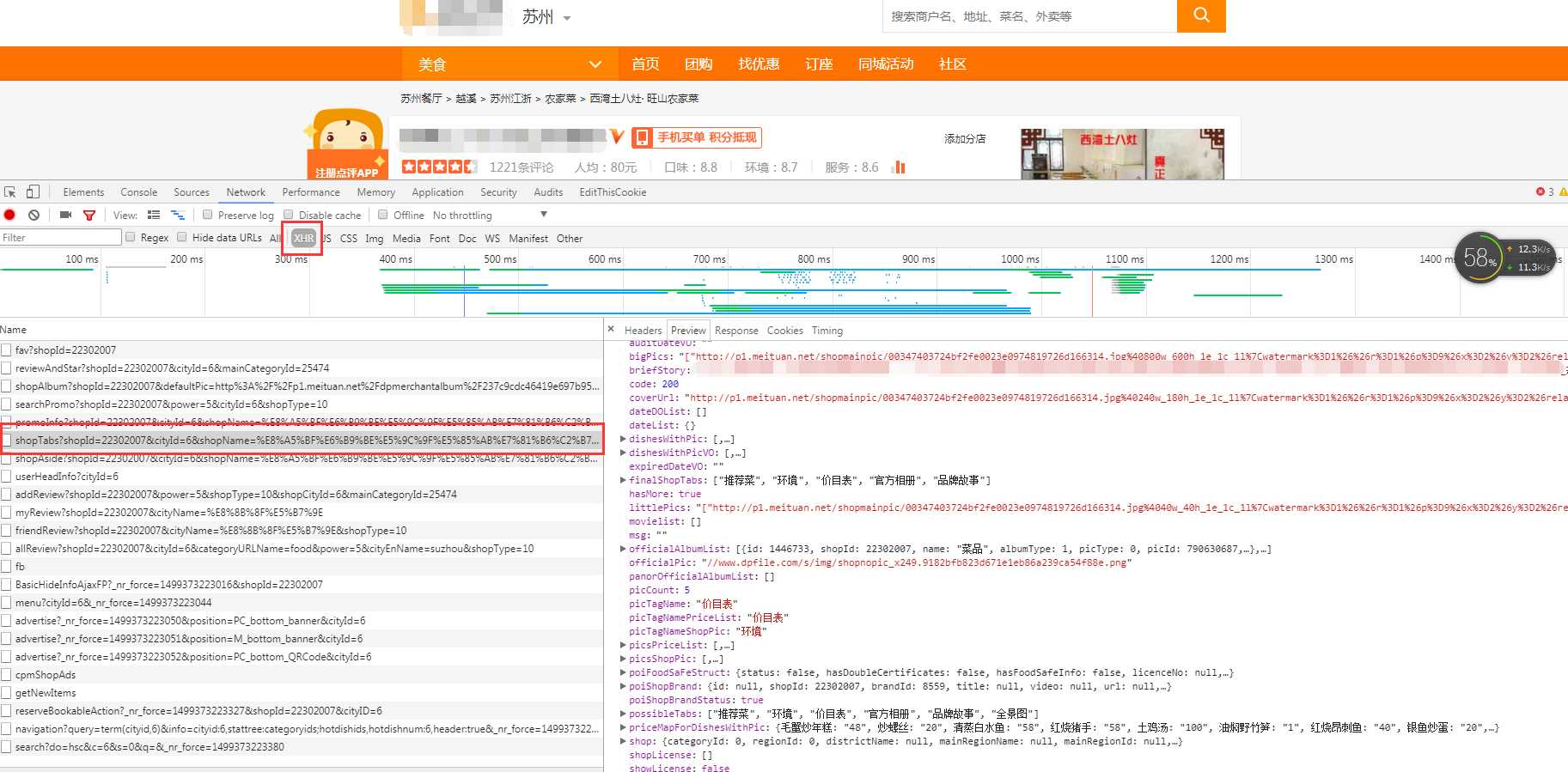Viewport: 1568px width, 772px height.
Task: Expand the priceMapForDishesWithPic object
Action: tap(623, 727)
